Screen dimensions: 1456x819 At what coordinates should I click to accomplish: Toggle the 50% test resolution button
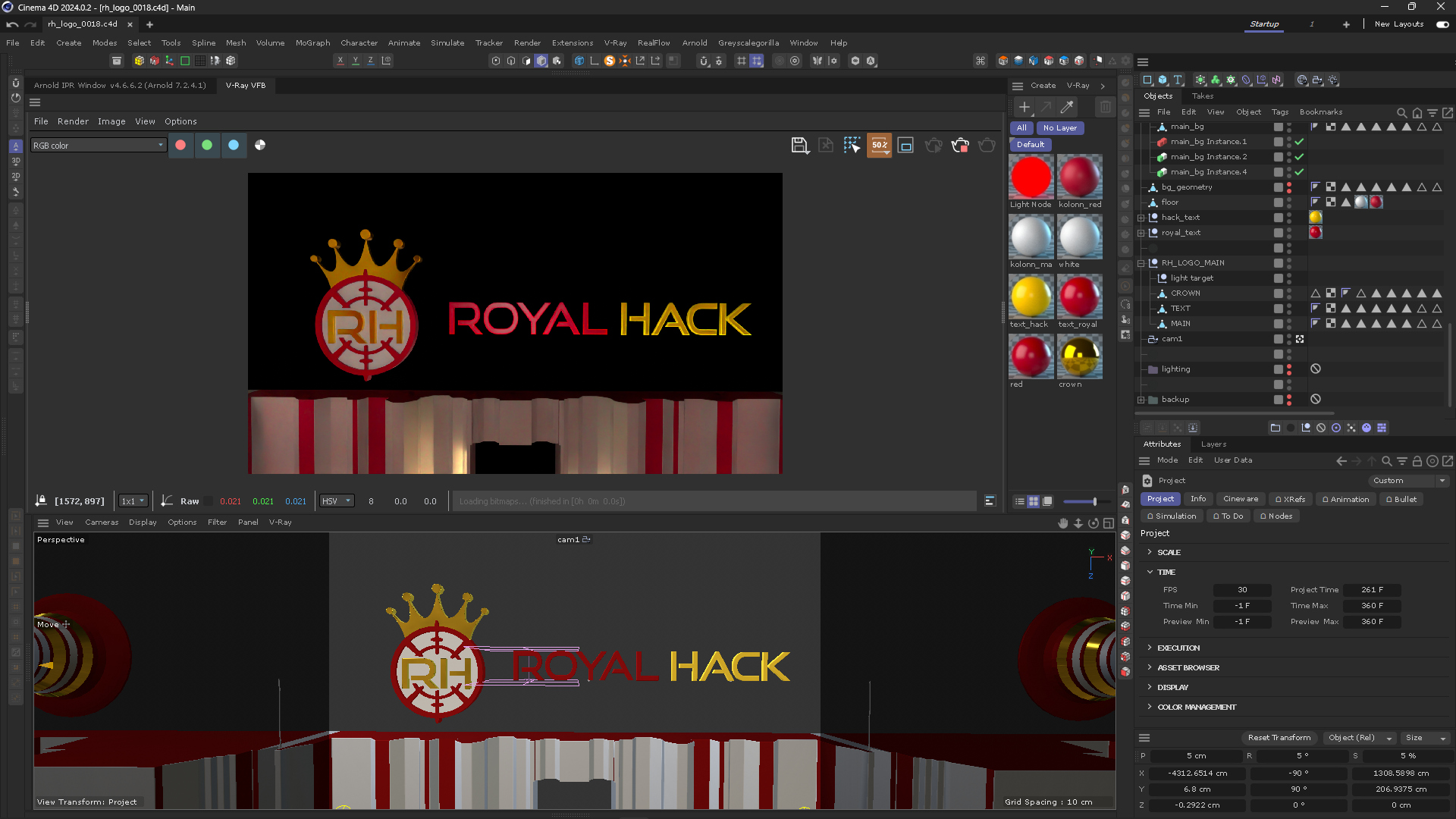[x=879, y=145]
